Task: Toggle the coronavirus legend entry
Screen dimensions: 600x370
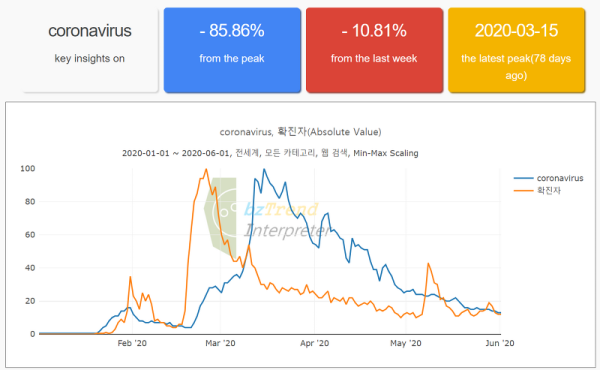Action: 548,178
